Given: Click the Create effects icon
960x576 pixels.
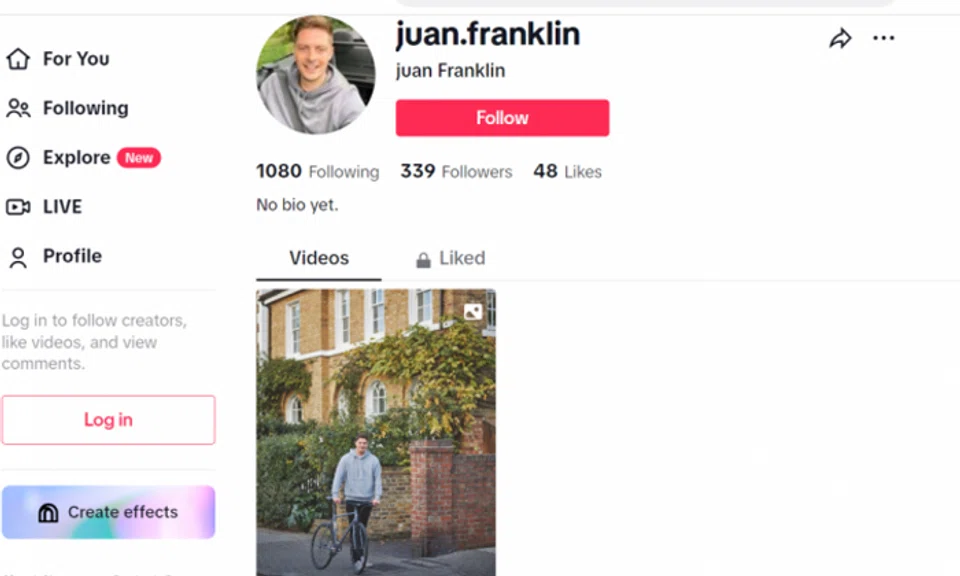Looking at the screenshot, I should [x=48, y=512].
